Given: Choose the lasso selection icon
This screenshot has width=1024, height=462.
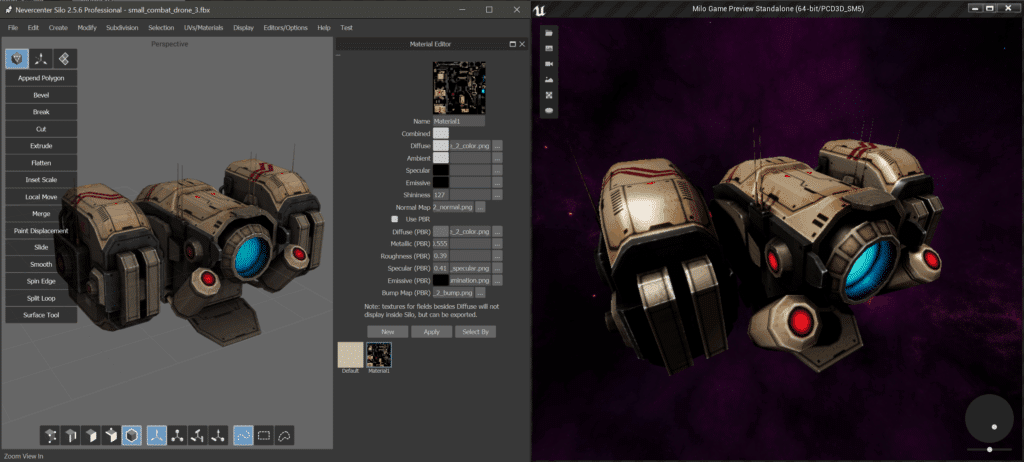Looking at the screenshot, I should pos(284,435).
